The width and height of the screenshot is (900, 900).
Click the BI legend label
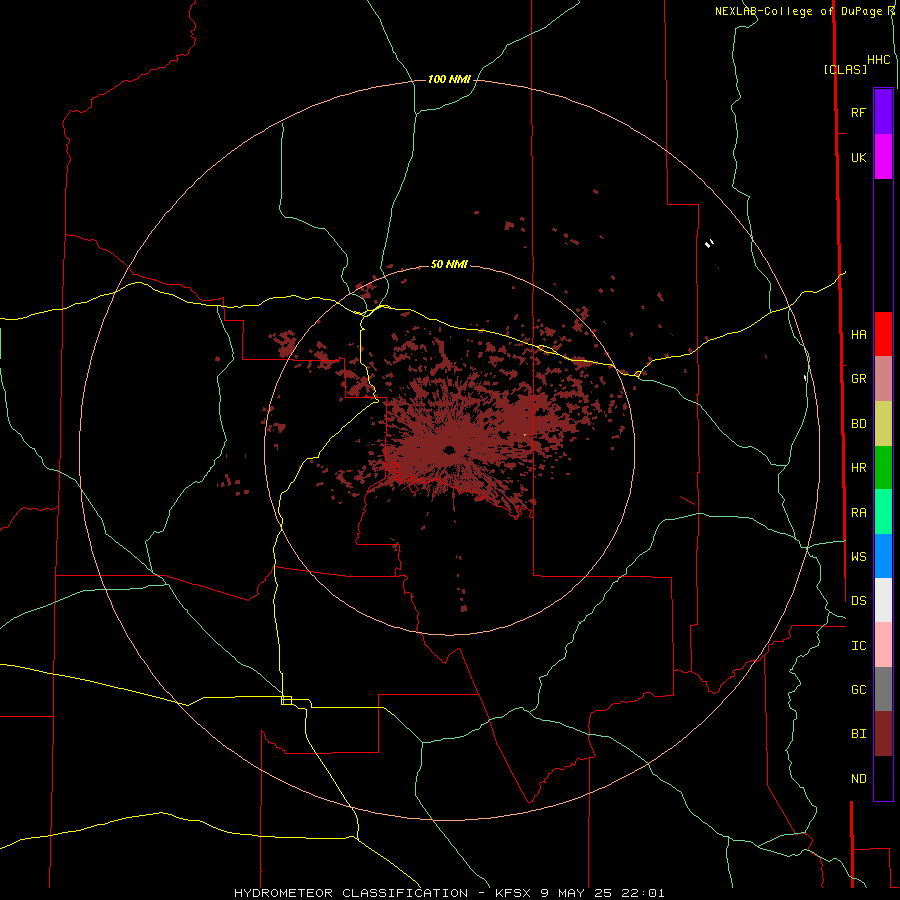(x=858, y=734)
